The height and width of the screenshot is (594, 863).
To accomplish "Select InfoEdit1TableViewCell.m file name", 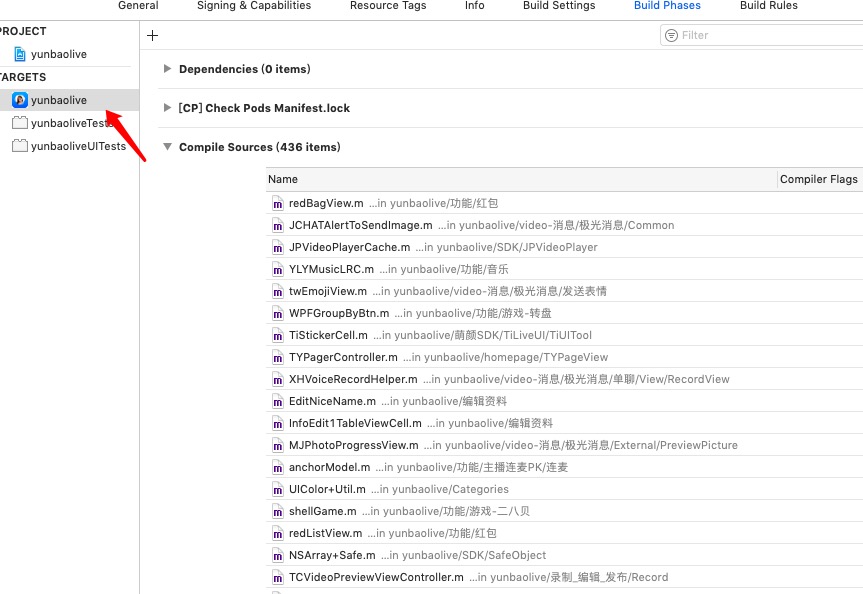I will pos(355,423).
